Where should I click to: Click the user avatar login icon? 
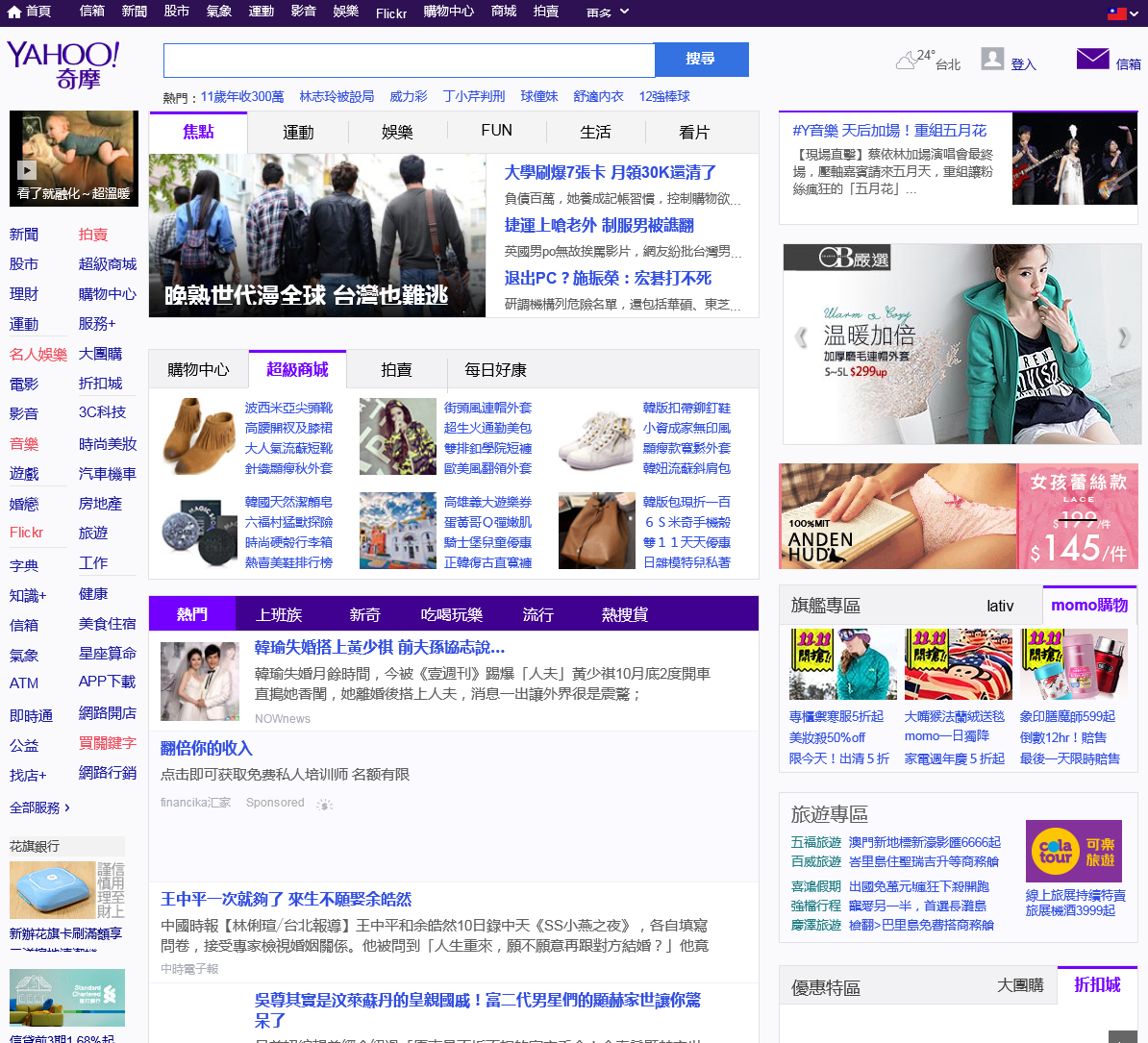(x=993, y=59)
